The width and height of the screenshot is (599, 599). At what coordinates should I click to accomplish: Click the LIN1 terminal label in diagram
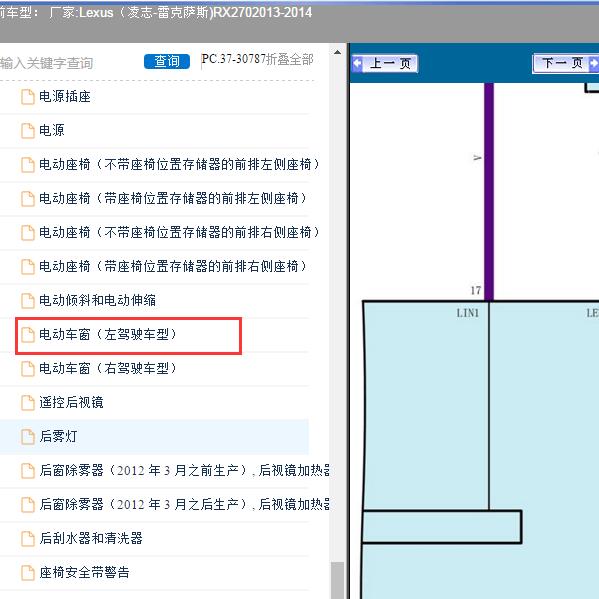pos(468,313)
